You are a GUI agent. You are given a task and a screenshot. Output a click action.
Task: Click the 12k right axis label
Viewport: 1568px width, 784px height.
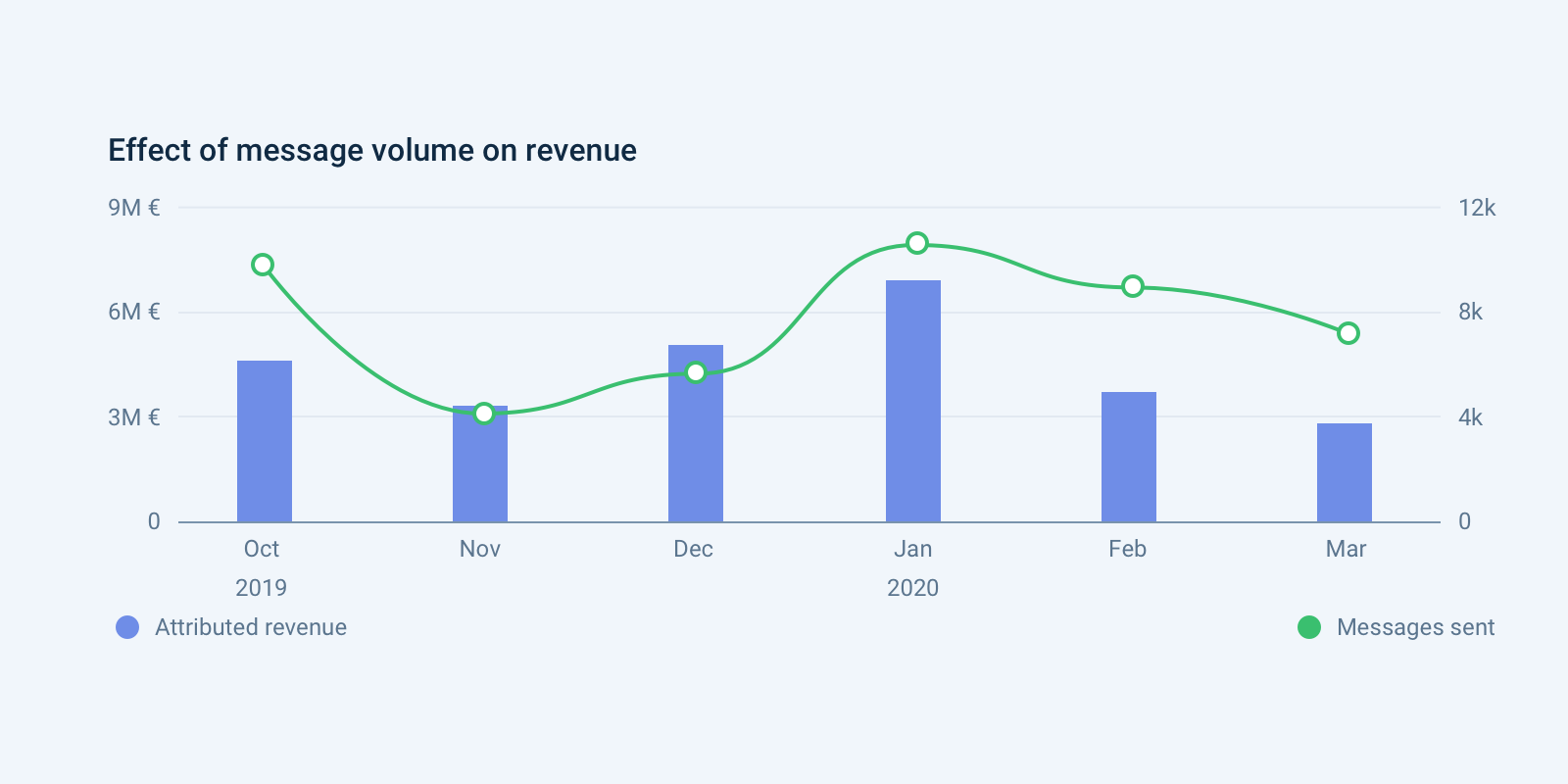coord(1477,208)
